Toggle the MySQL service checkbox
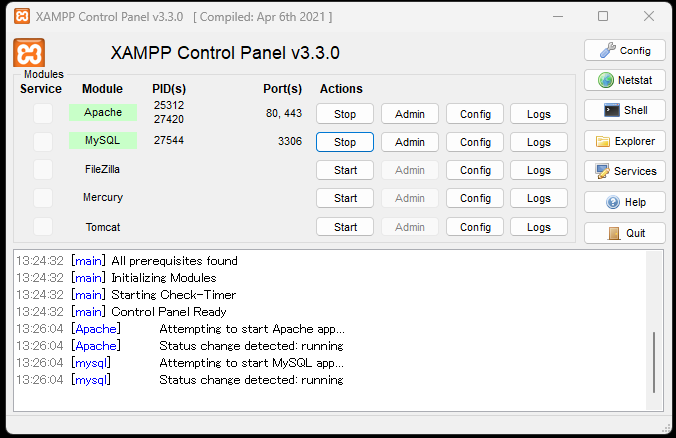The height and width of the screenshot is (438, 676). click(43, 141)
